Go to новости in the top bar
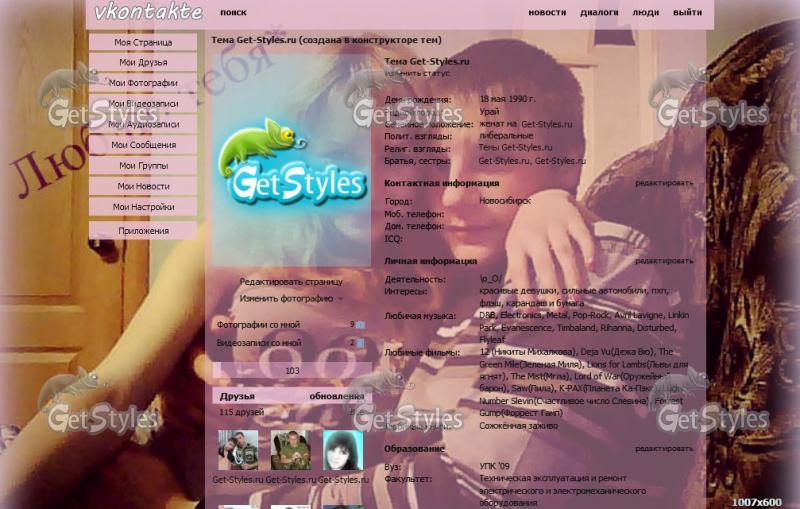Image resolution: width=800 pixels, height=509 pixels. click(x=547, y=12)
